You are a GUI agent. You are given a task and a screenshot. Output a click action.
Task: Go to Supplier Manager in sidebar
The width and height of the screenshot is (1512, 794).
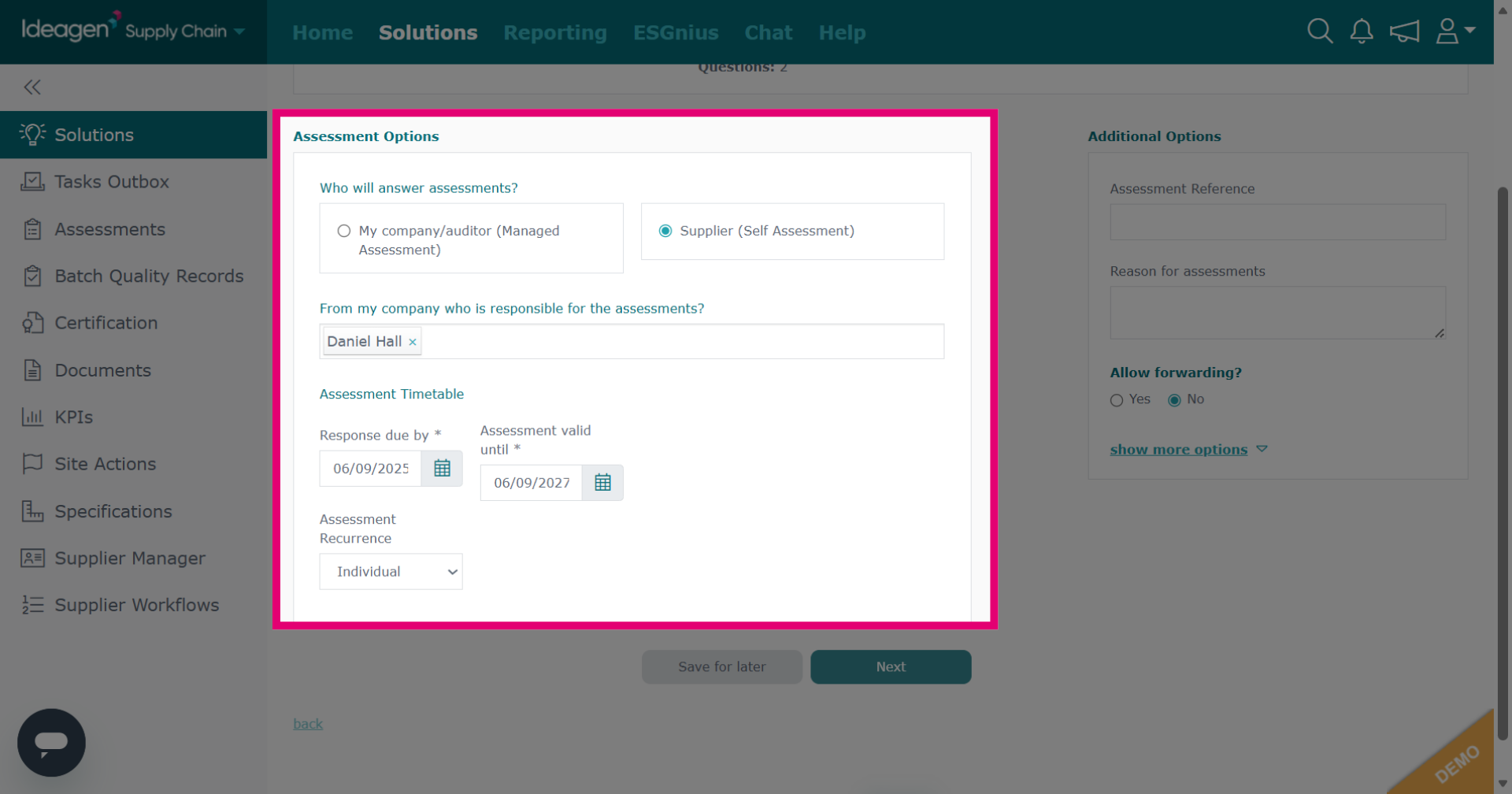pos(130,558)
